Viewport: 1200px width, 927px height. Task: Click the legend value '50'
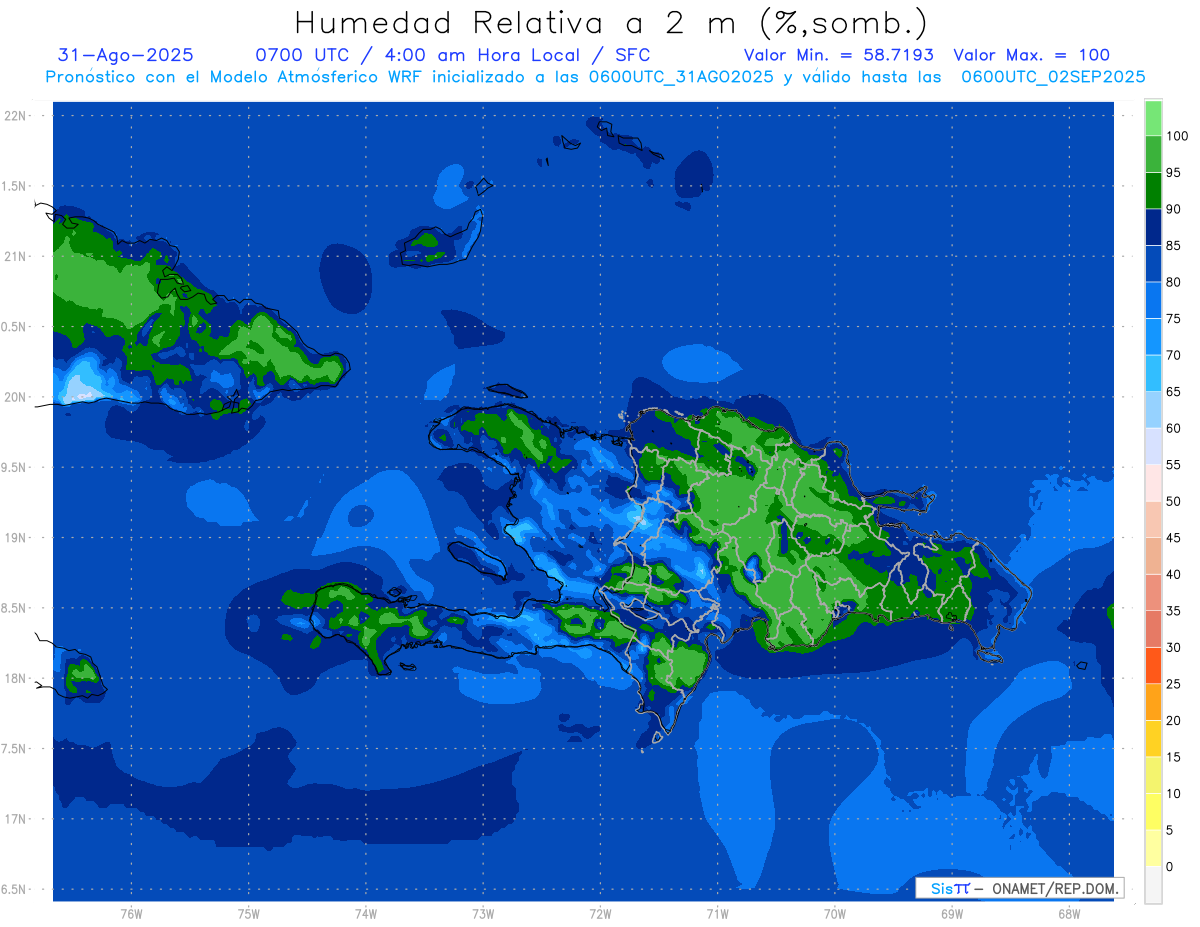[1173, 501]
